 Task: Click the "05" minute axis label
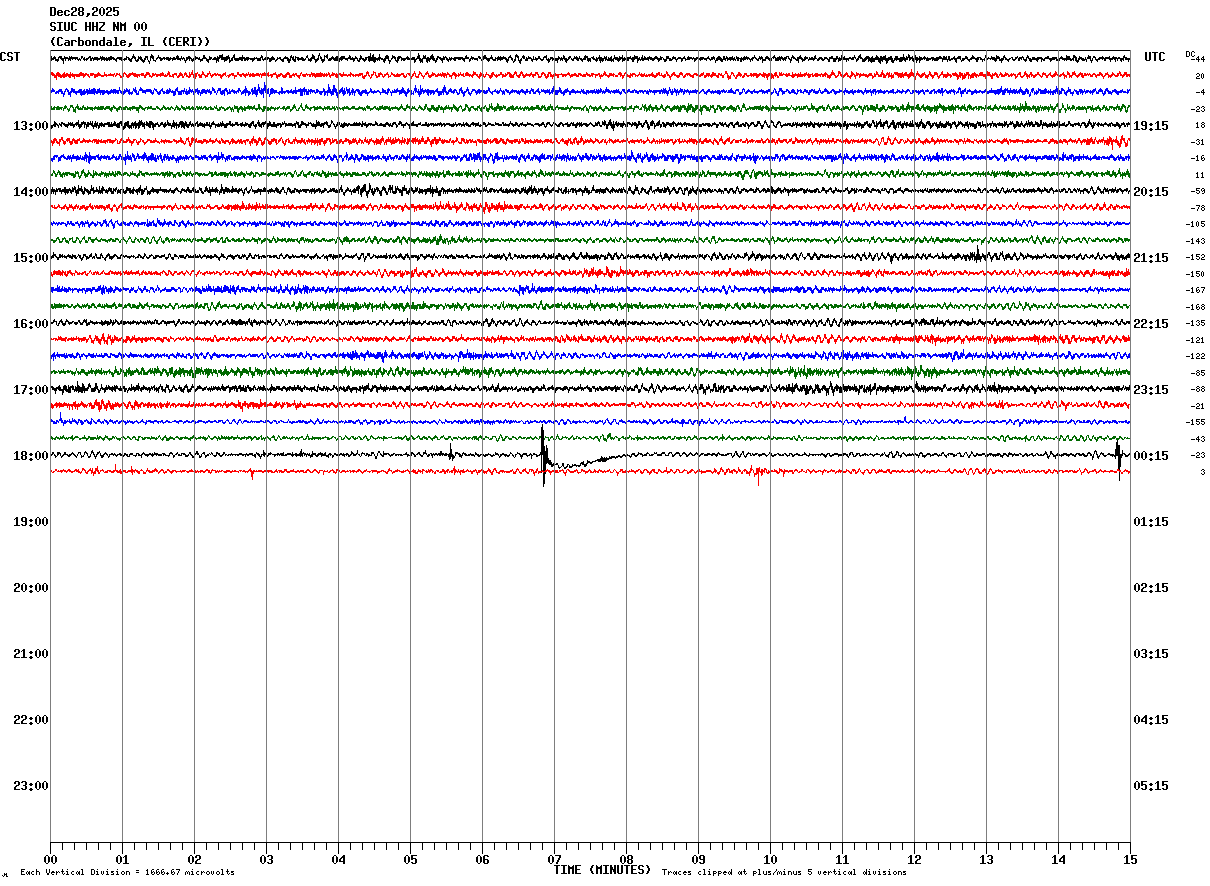[x=410, y=860]
